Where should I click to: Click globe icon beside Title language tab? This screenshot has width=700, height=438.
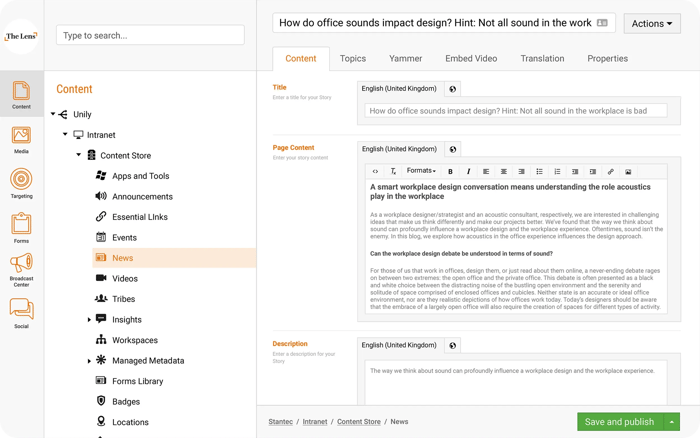[x=452, y=89]
